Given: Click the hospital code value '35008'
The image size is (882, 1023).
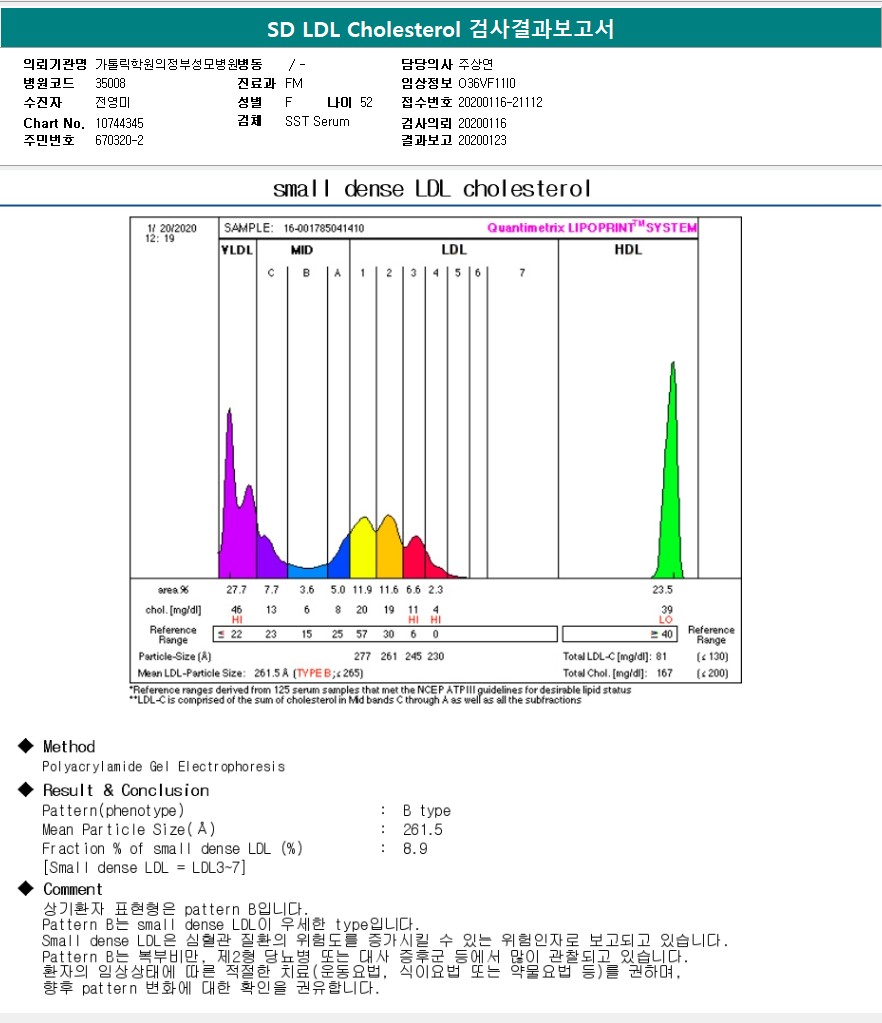Looking at the screenshot, I should pos(110,83).
